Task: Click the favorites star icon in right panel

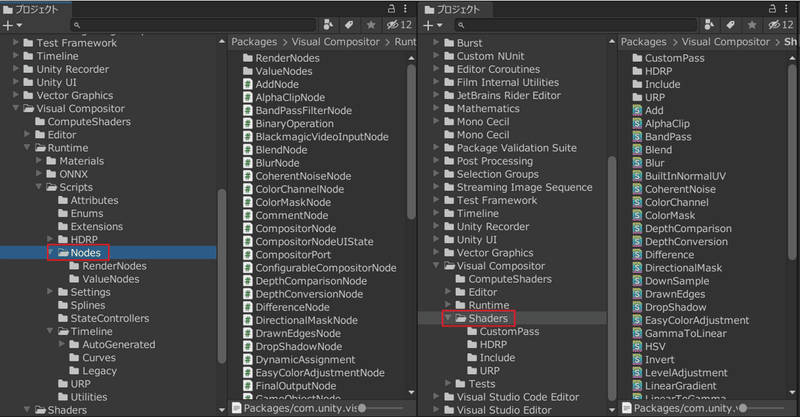Action: tap(752, 24)
